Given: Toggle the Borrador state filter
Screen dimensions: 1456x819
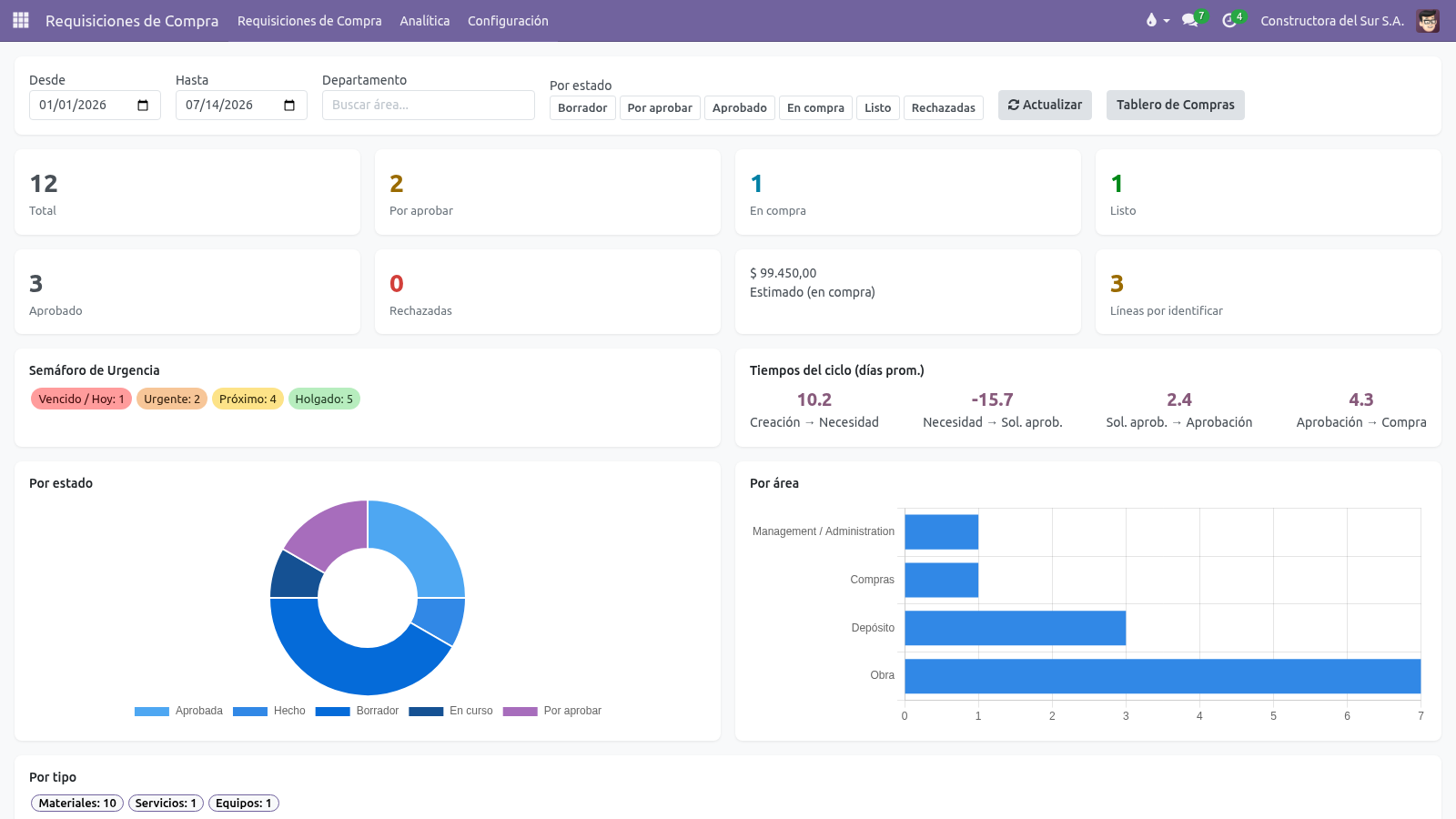Looking at the screenshot, I should pyautogui.click(x=582, y=107).
